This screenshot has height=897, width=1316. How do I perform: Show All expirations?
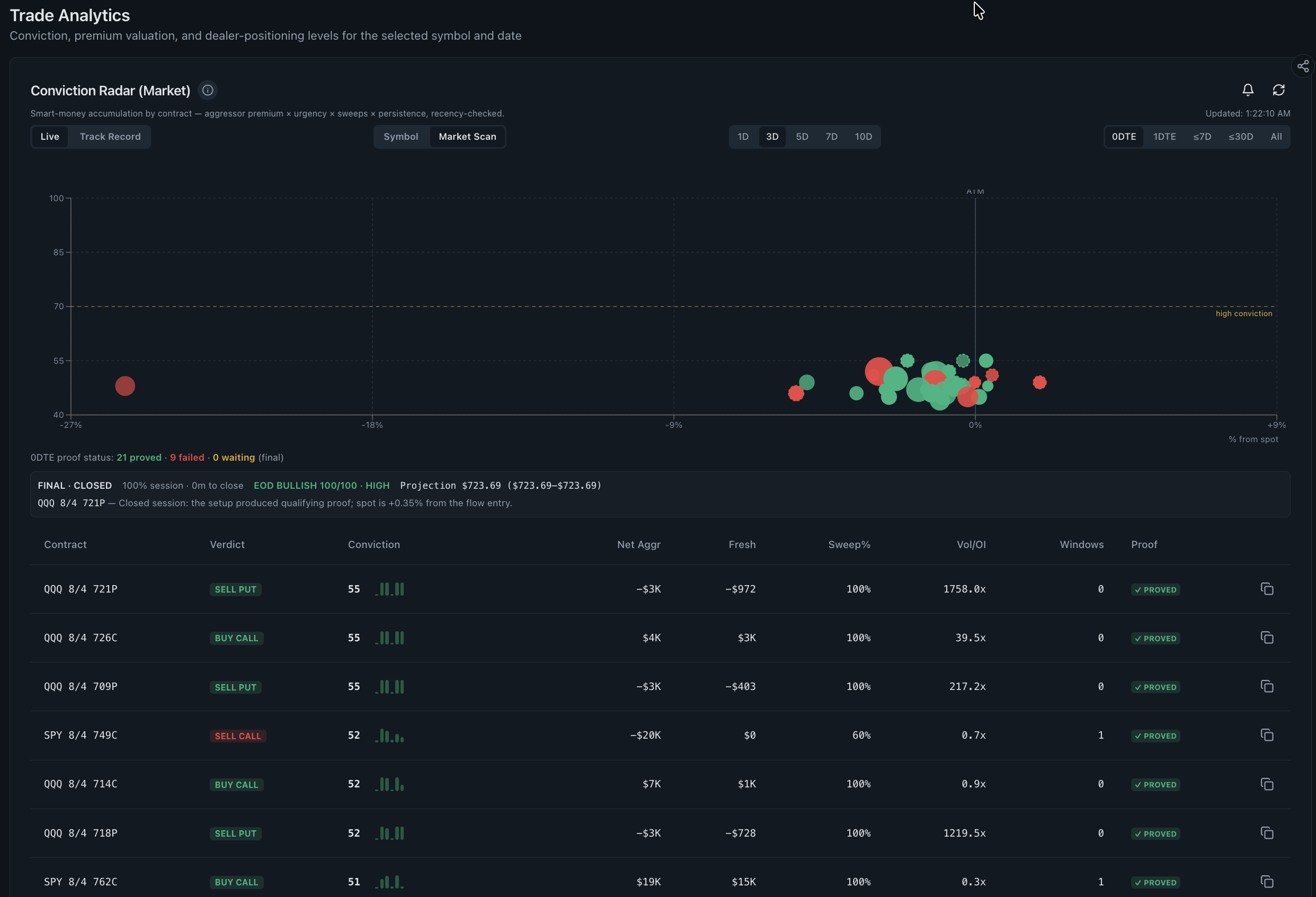pos(1276,137)
